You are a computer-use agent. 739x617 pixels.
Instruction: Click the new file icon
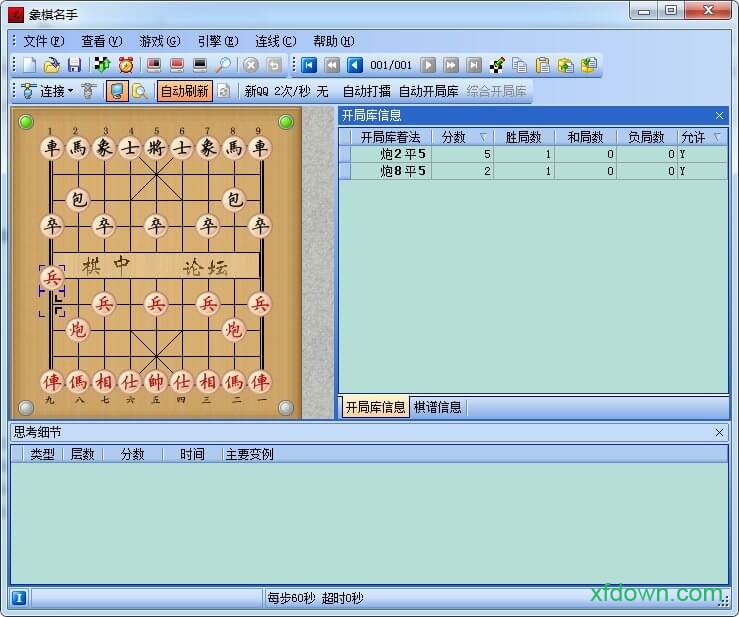pos(30,65)
